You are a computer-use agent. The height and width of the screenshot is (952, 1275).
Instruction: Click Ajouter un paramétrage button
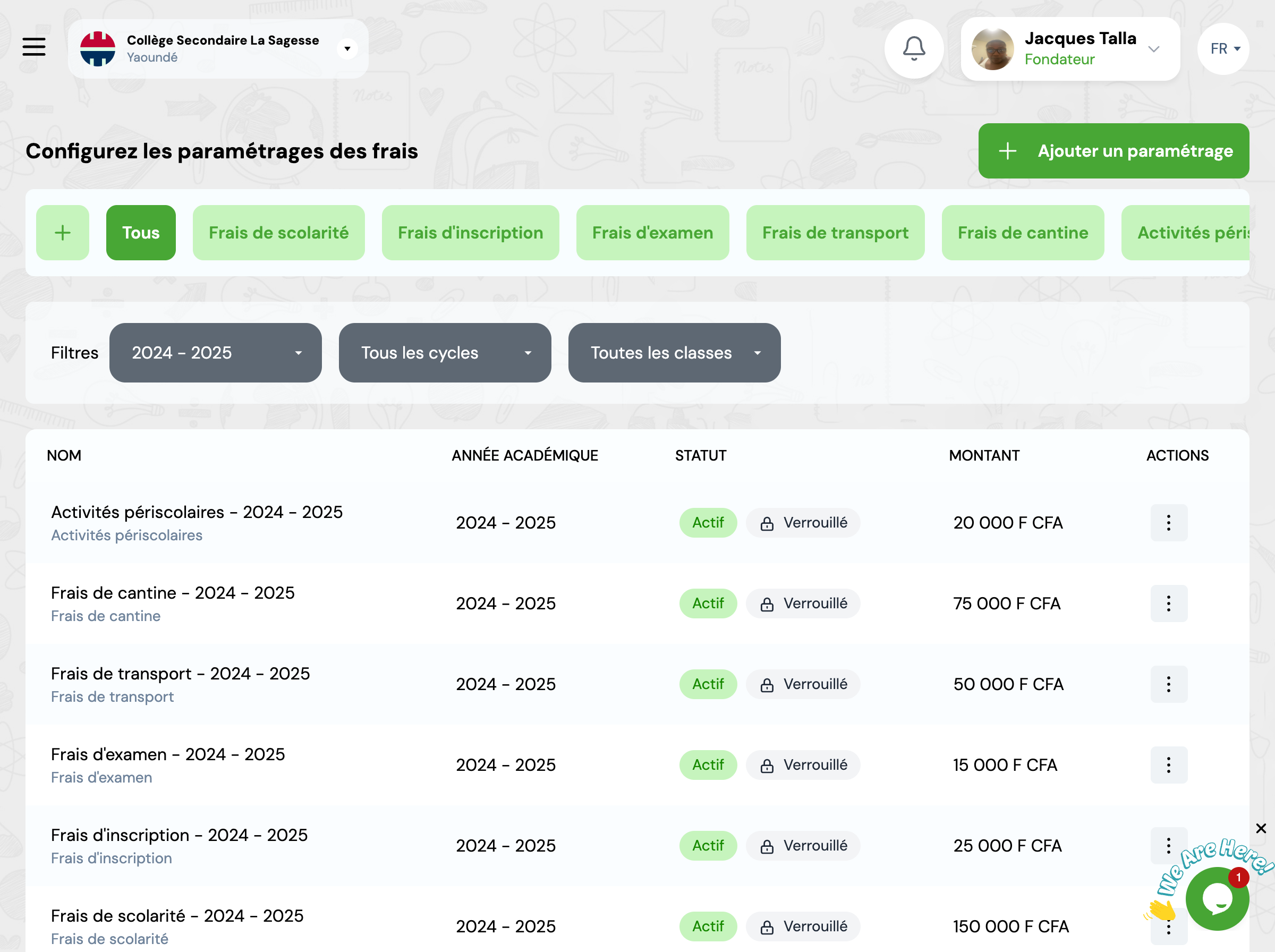1113,151
